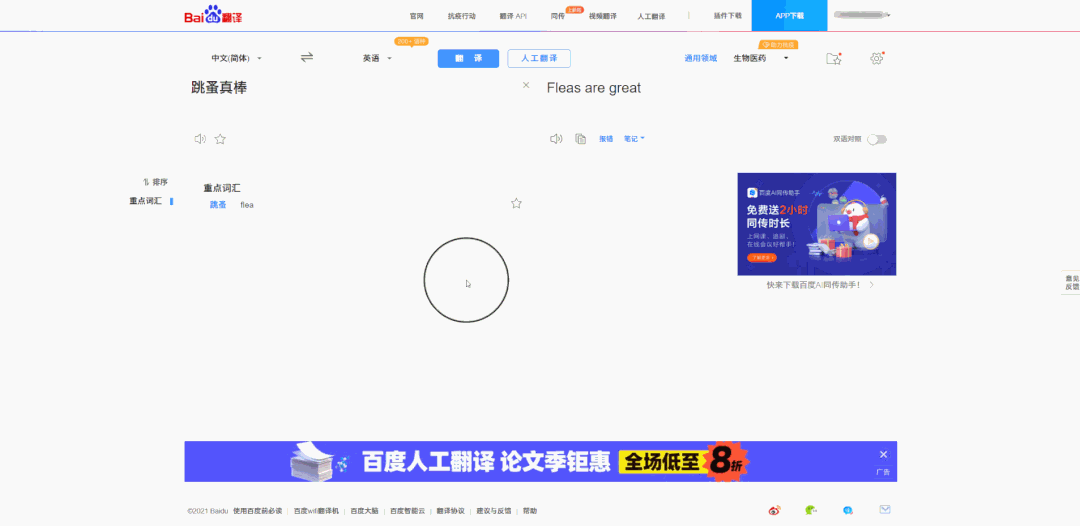Play audio of the Chinese source text
This screenshot has height=526, width=1080.
(200, 139)
